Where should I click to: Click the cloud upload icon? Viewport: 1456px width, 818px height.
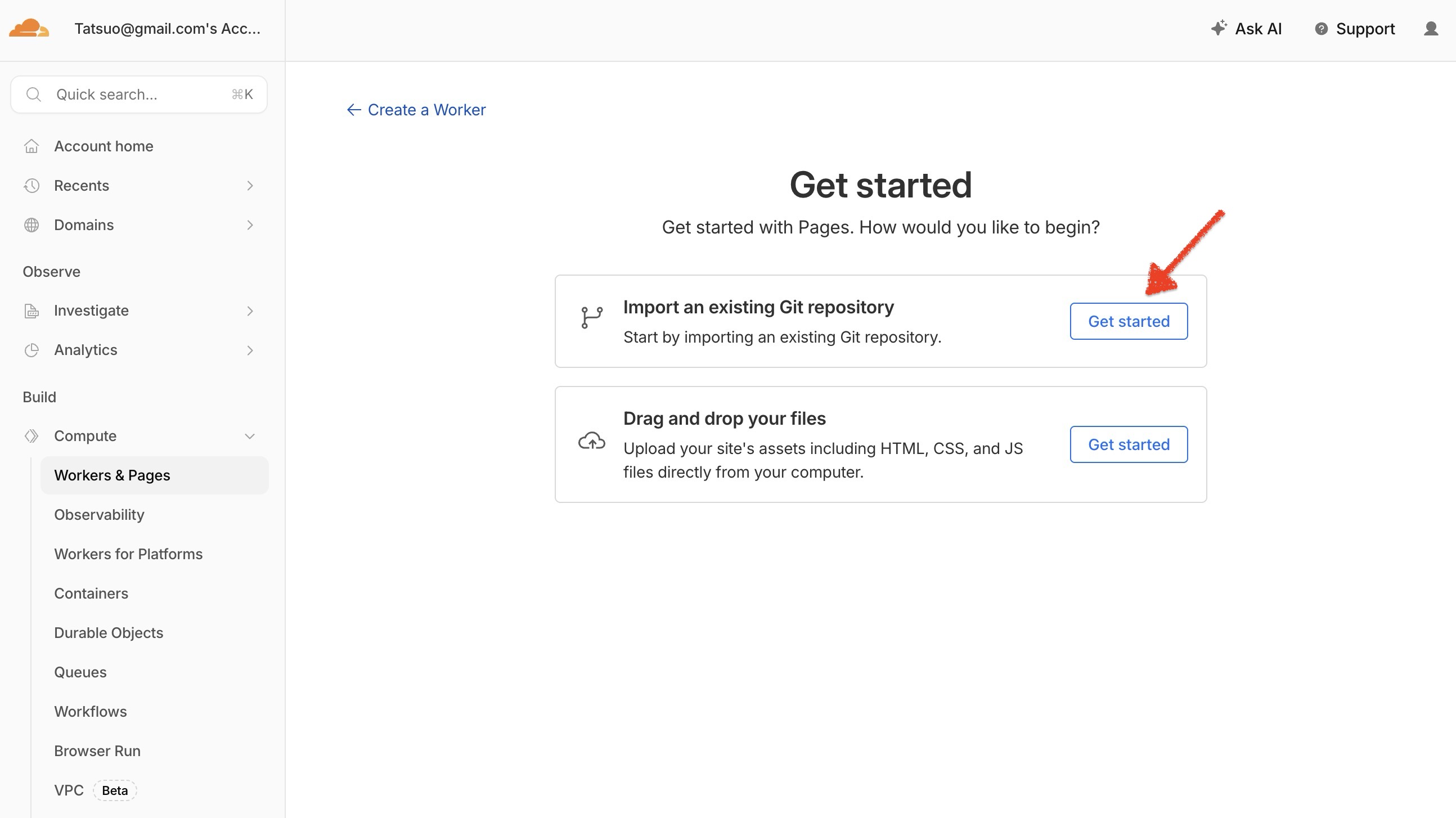592,441
